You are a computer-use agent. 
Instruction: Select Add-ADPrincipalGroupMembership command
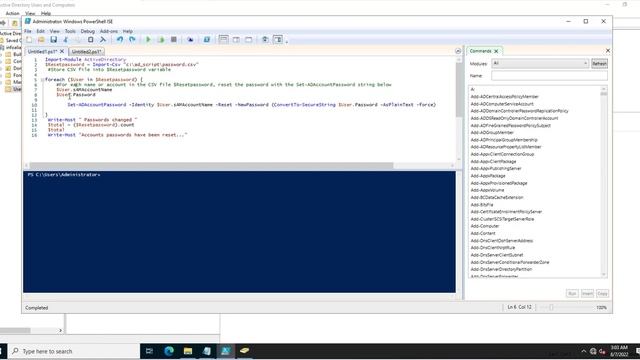tap(504, 140)
